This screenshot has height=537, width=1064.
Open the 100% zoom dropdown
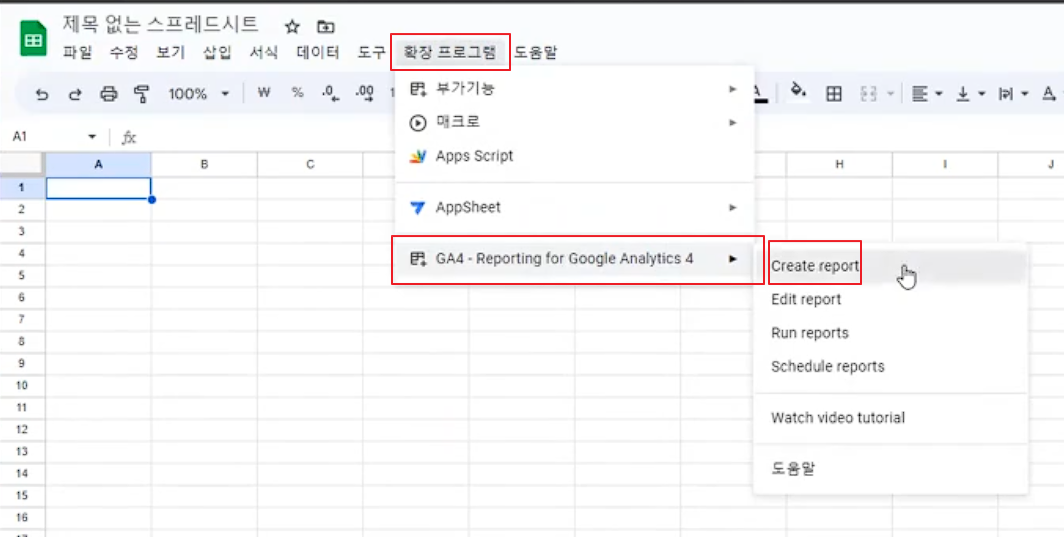click(199, 94)
